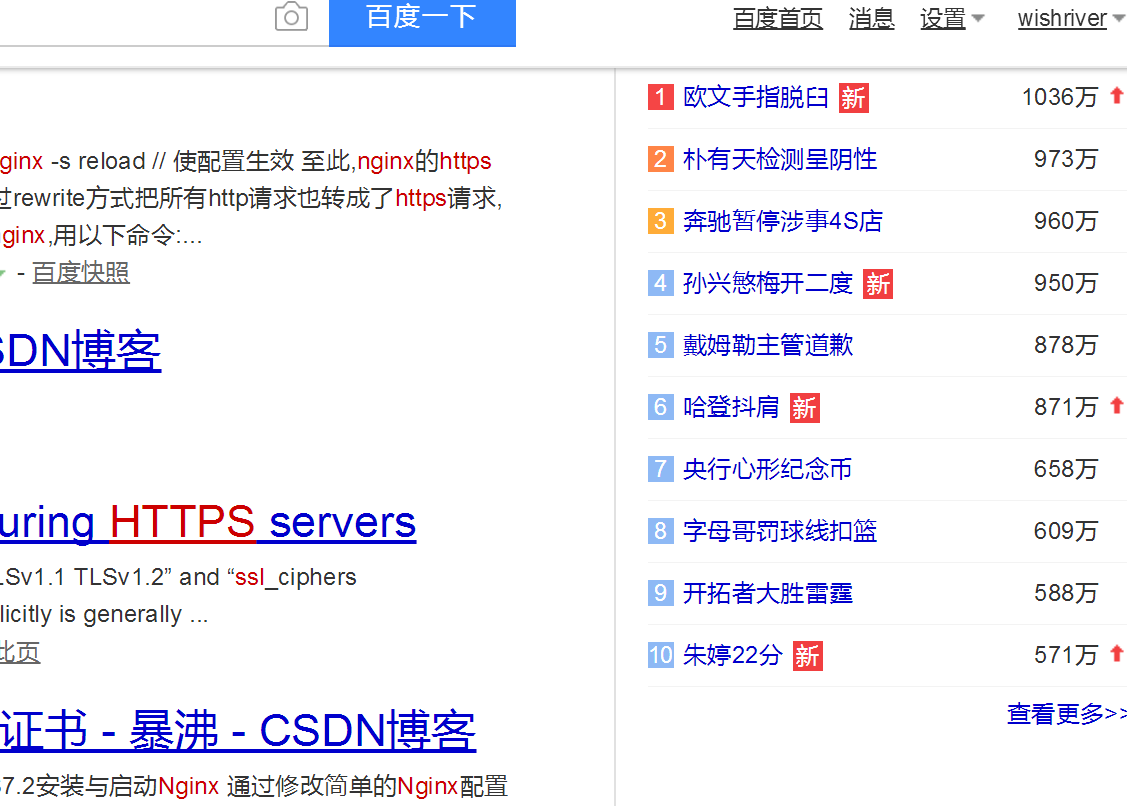Click the 878万 search count
The height and width of the screenshot is (806, 1127).
(1066, 344)
